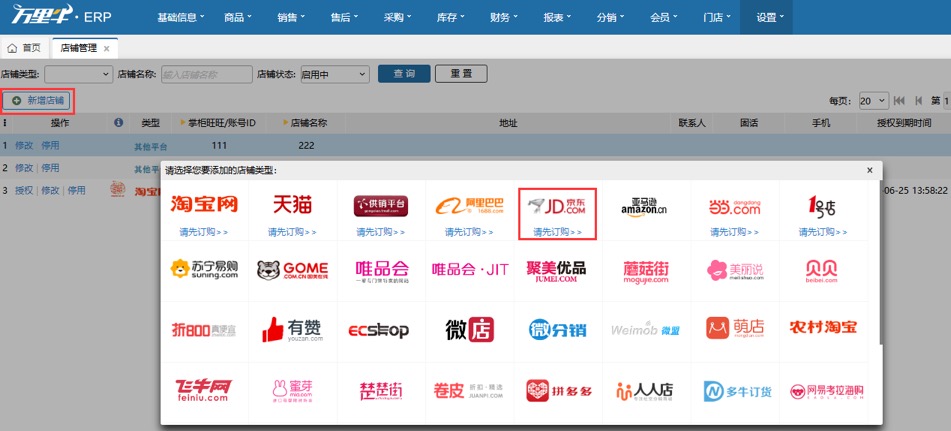The height and width of the screenshot is (431, 951).
Task: Select the 微店 store logo
Action: pyautogui.click(x=469, y=329)
